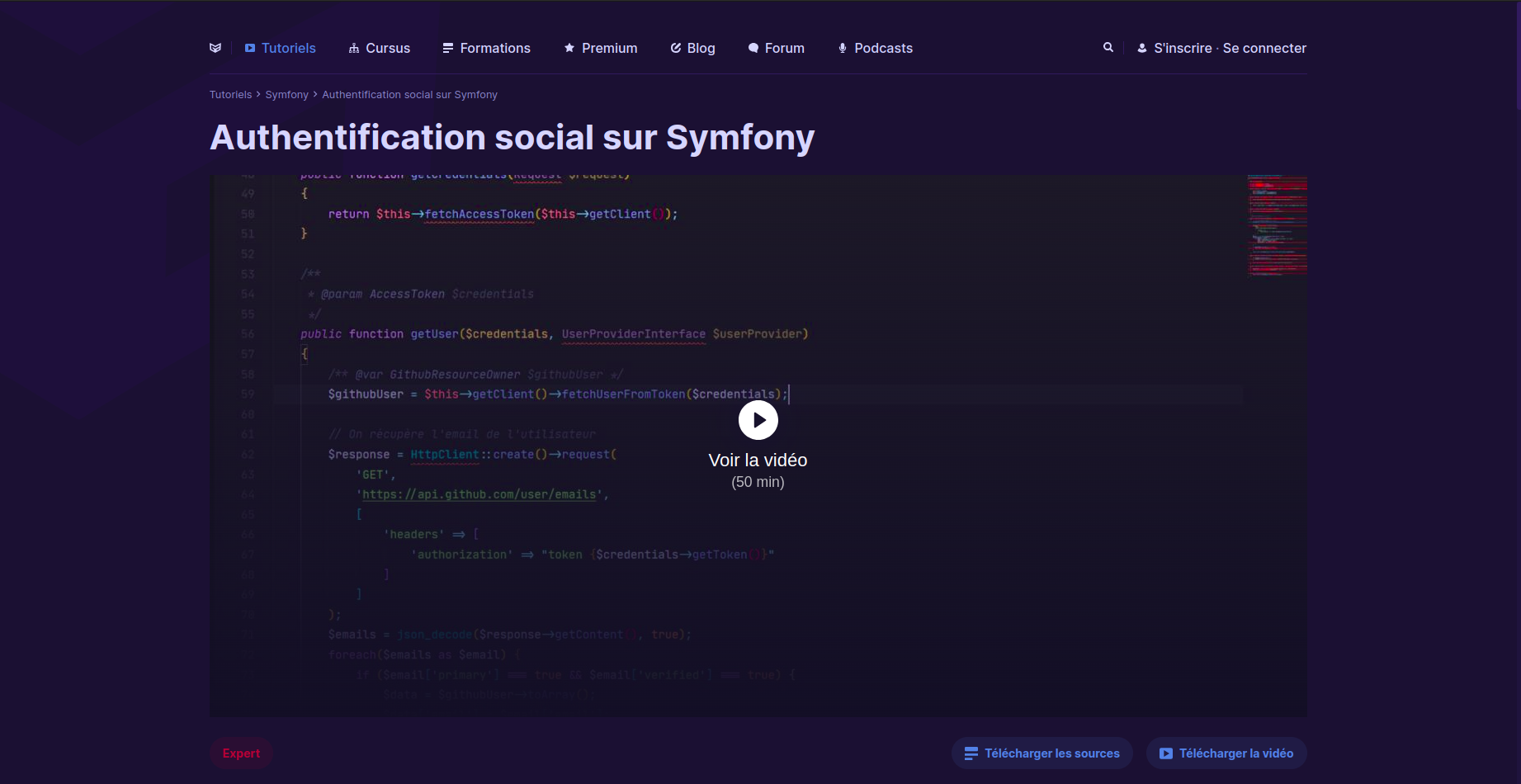Click the anchor icon next to Cursus

(x=353, y=48)
